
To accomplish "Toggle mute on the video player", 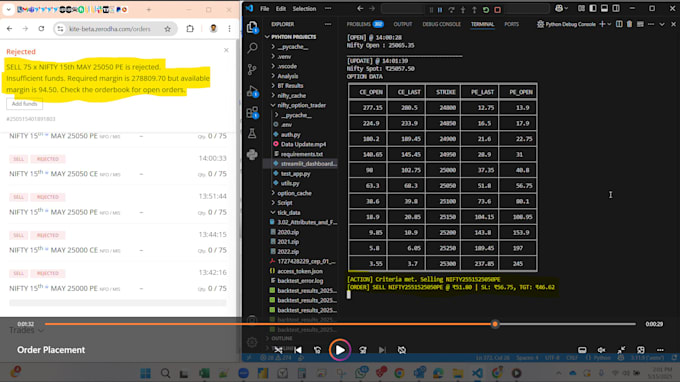I will pos(602,350).
